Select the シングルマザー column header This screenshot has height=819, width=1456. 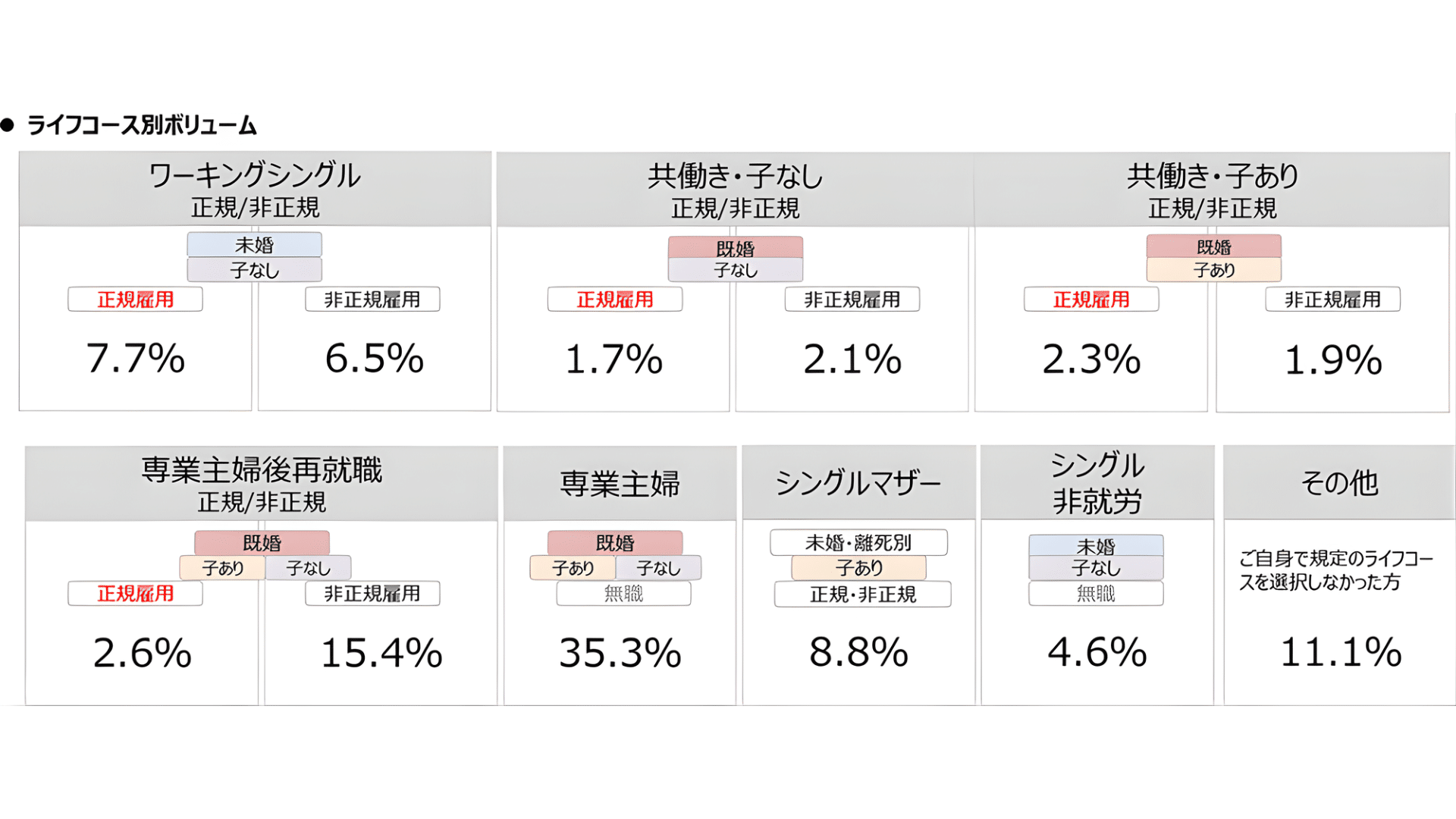pyautogui.click(x=858, y=483)
